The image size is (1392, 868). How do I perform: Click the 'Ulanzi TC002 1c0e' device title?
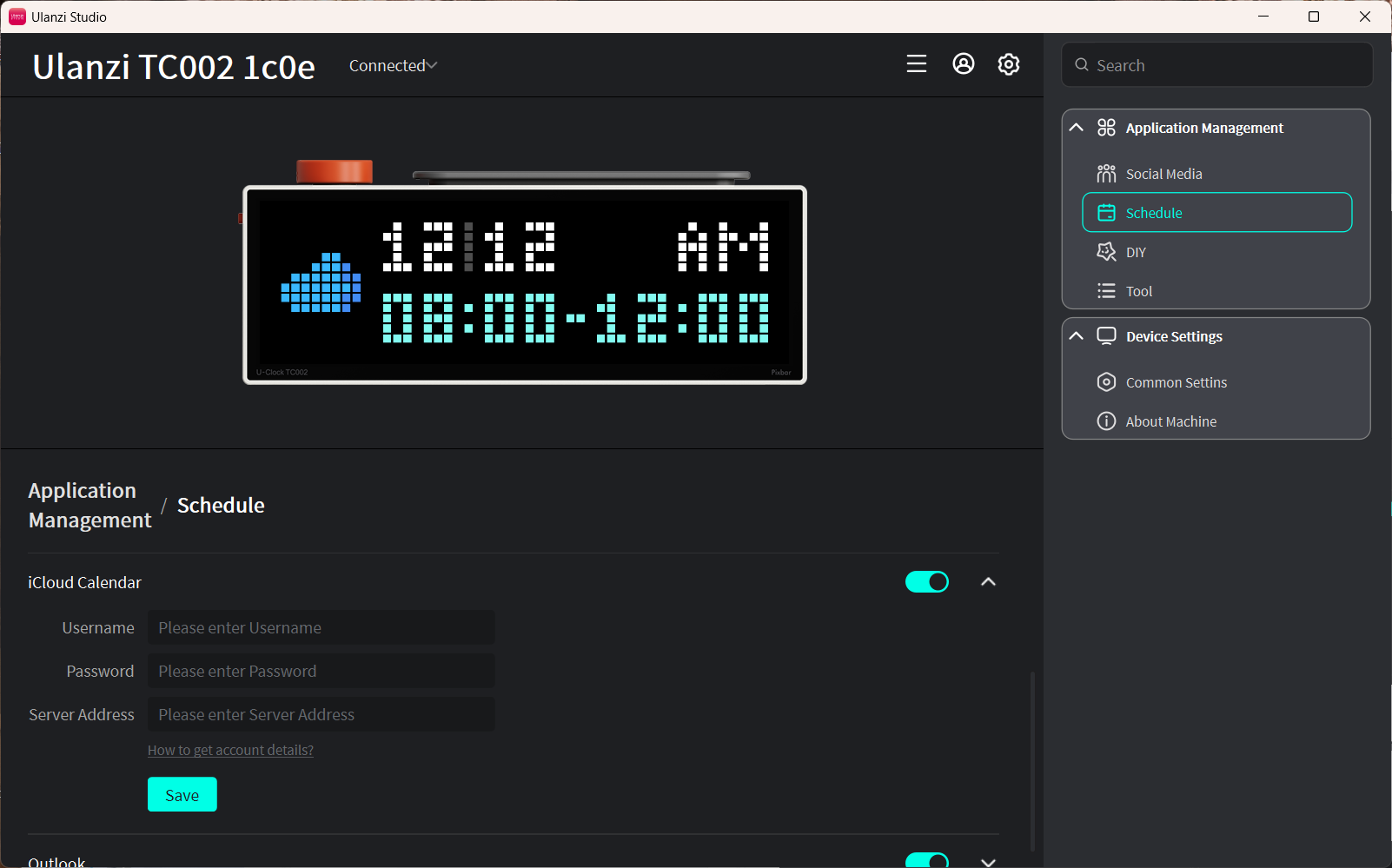[174, 67]
